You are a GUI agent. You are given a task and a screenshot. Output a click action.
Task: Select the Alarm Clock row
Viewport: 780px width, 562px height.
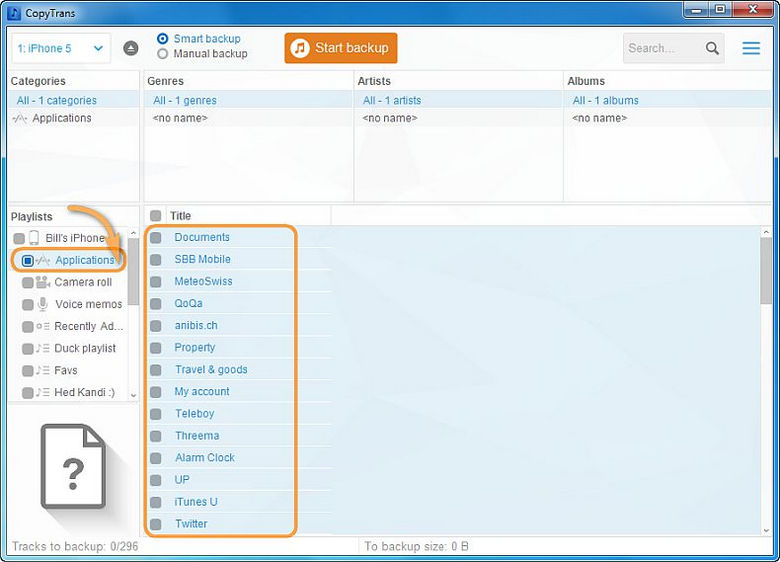pyautogui.click(x=238, y=458)
